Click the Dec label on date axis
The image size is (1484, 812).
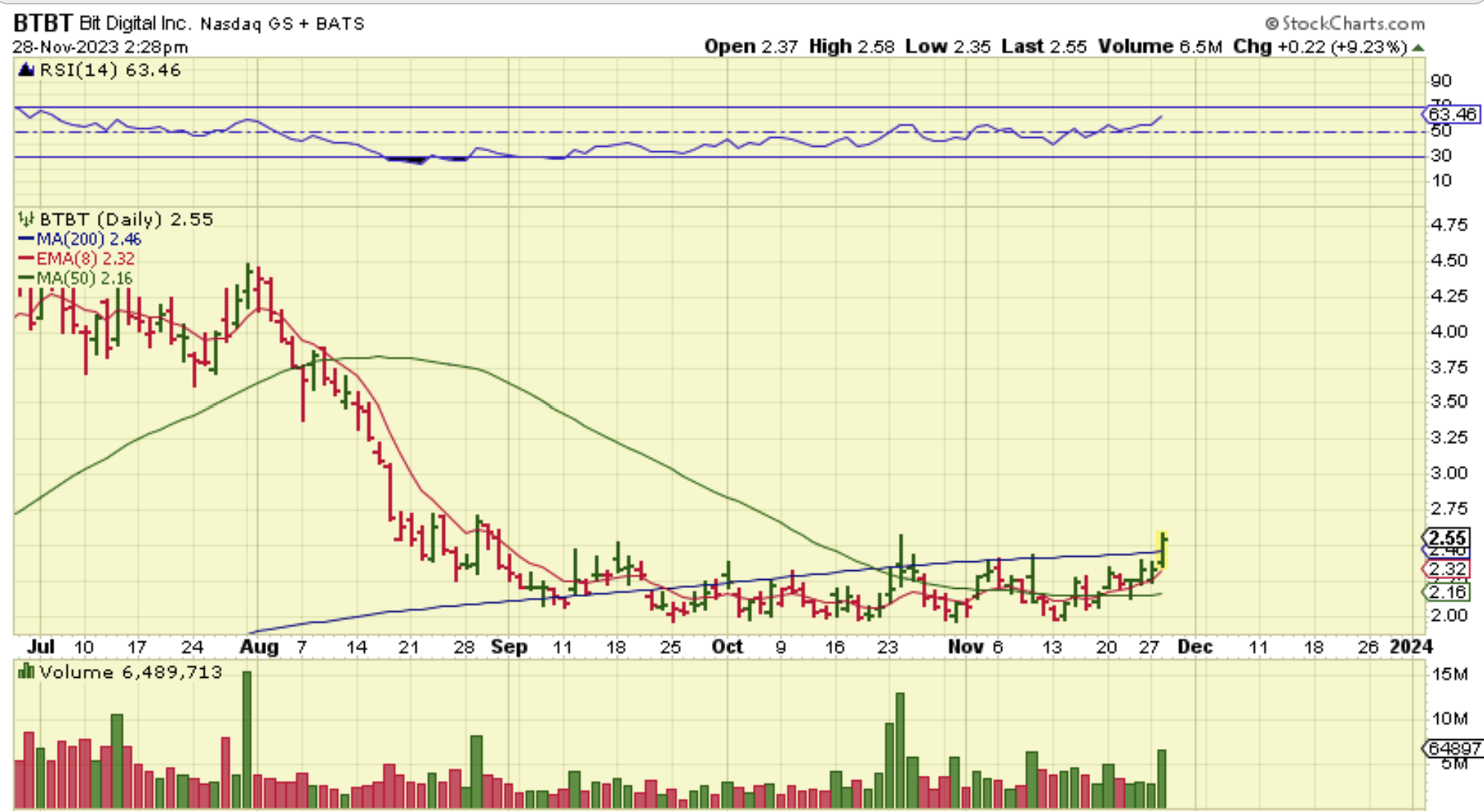(x=1195, y=647)
